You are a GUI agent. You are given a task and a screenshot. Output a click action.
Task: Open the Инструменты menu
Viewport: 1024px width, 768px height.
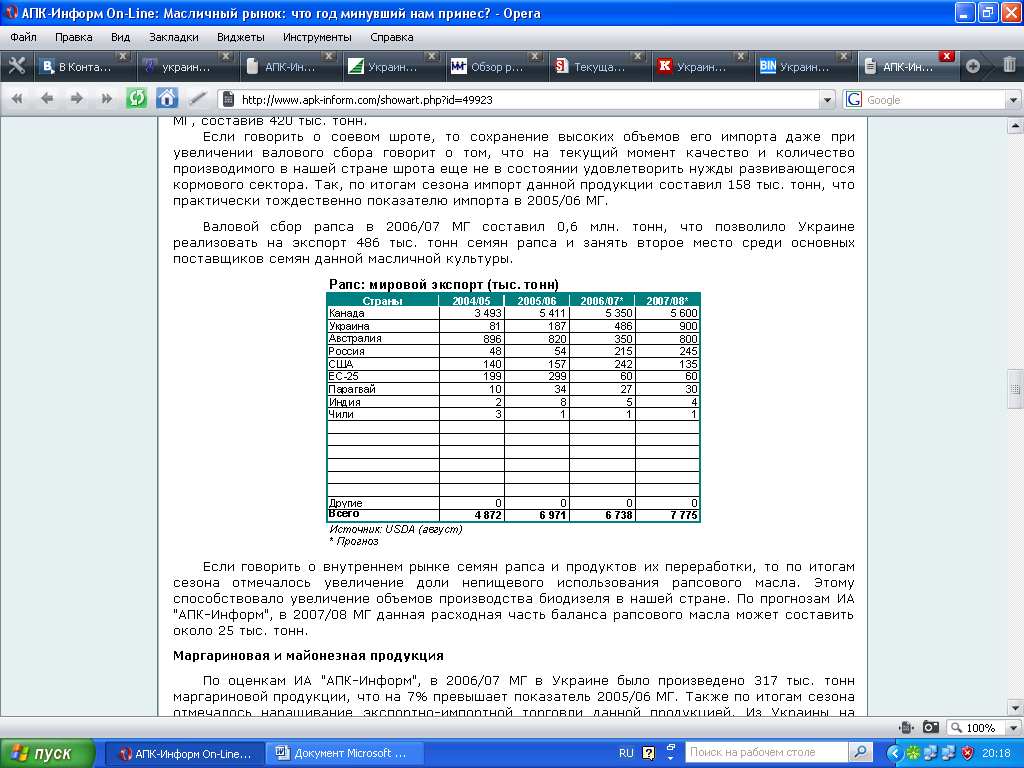click(x=317, y=37)
